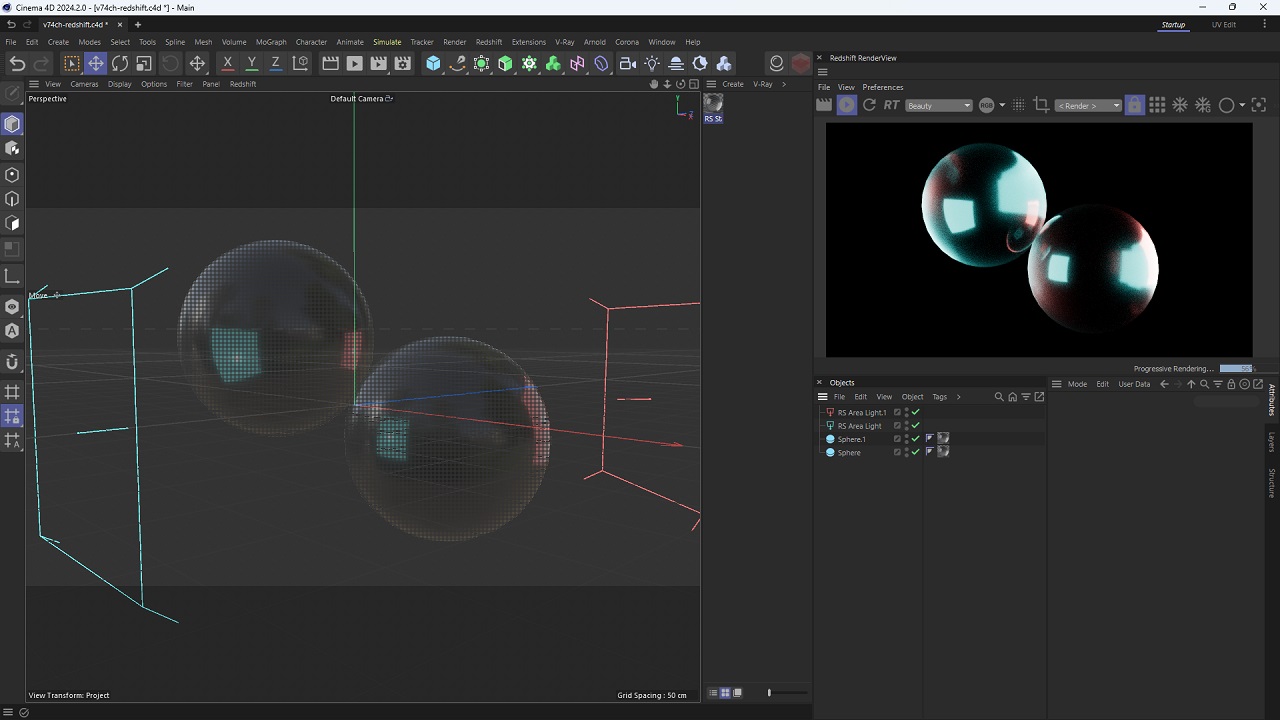Screen dimensions: 1280x720
Task: Switch to the UV Edit layout tab
Action: pyautogui.click(x=1223, y=25)
